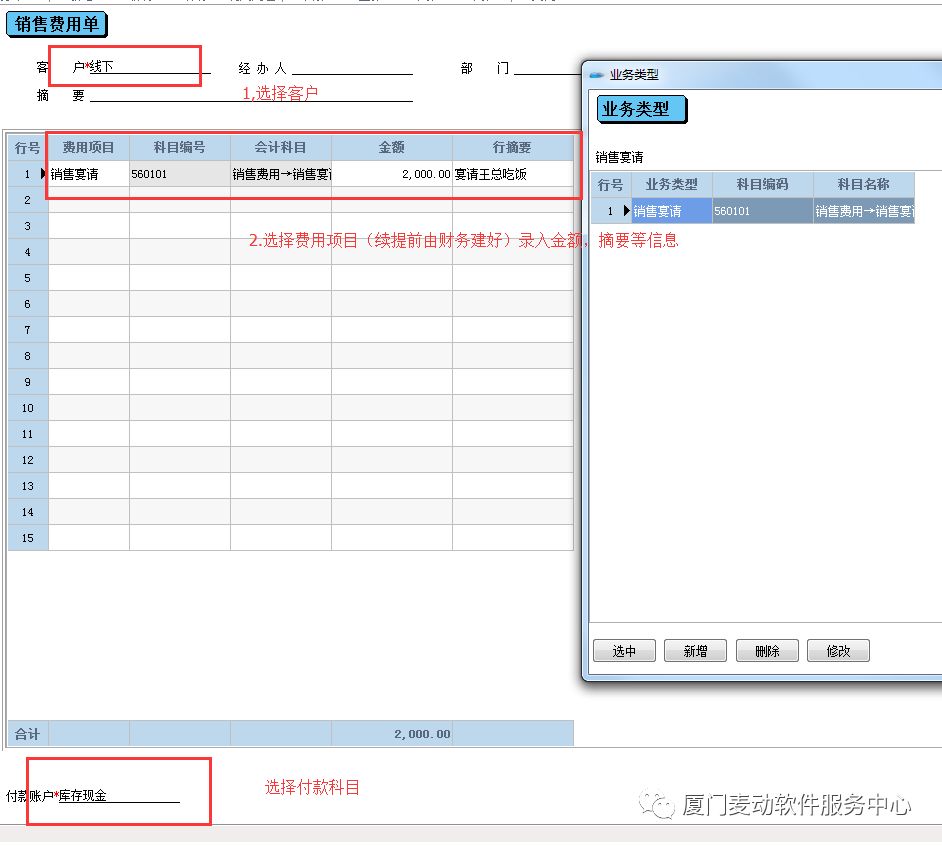The image size is (942, 846).
Task: Click the 客户 field showing 线下
Action: tap(150, 67)
